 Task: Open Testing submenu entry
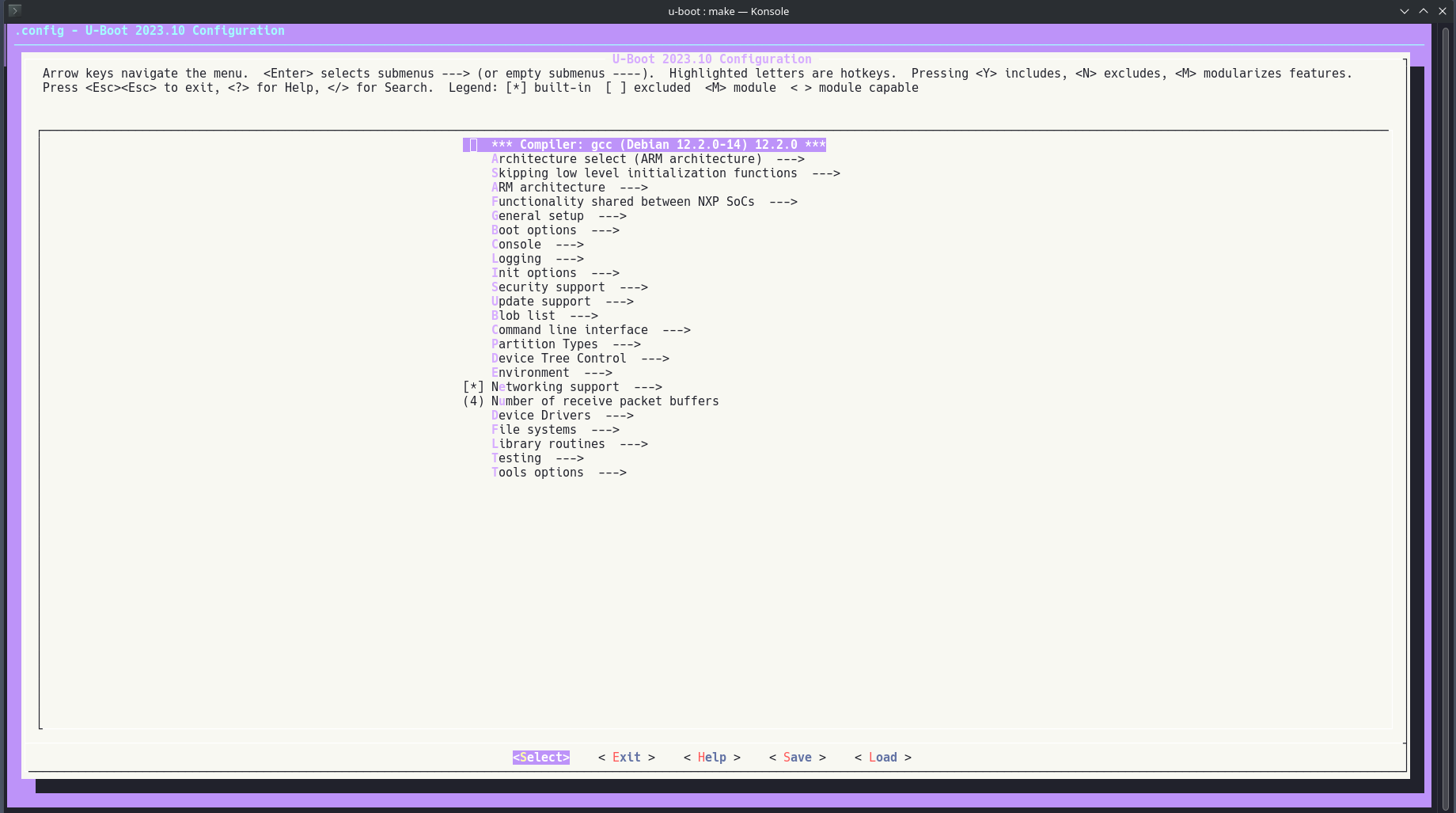[x=537, y=458]
